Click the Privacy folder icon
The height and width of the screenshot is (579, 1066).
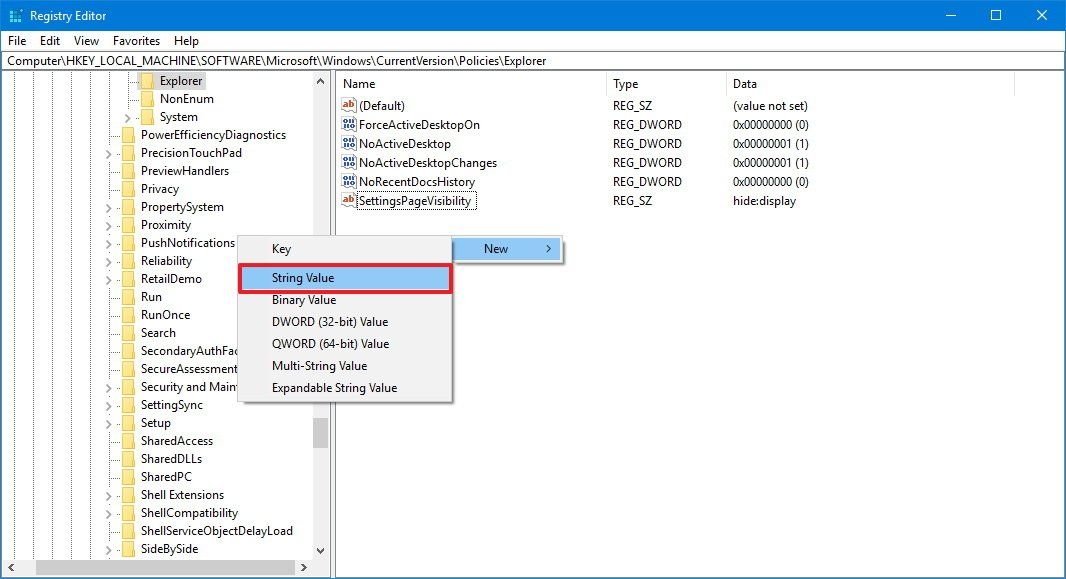(x=128, y=189)
